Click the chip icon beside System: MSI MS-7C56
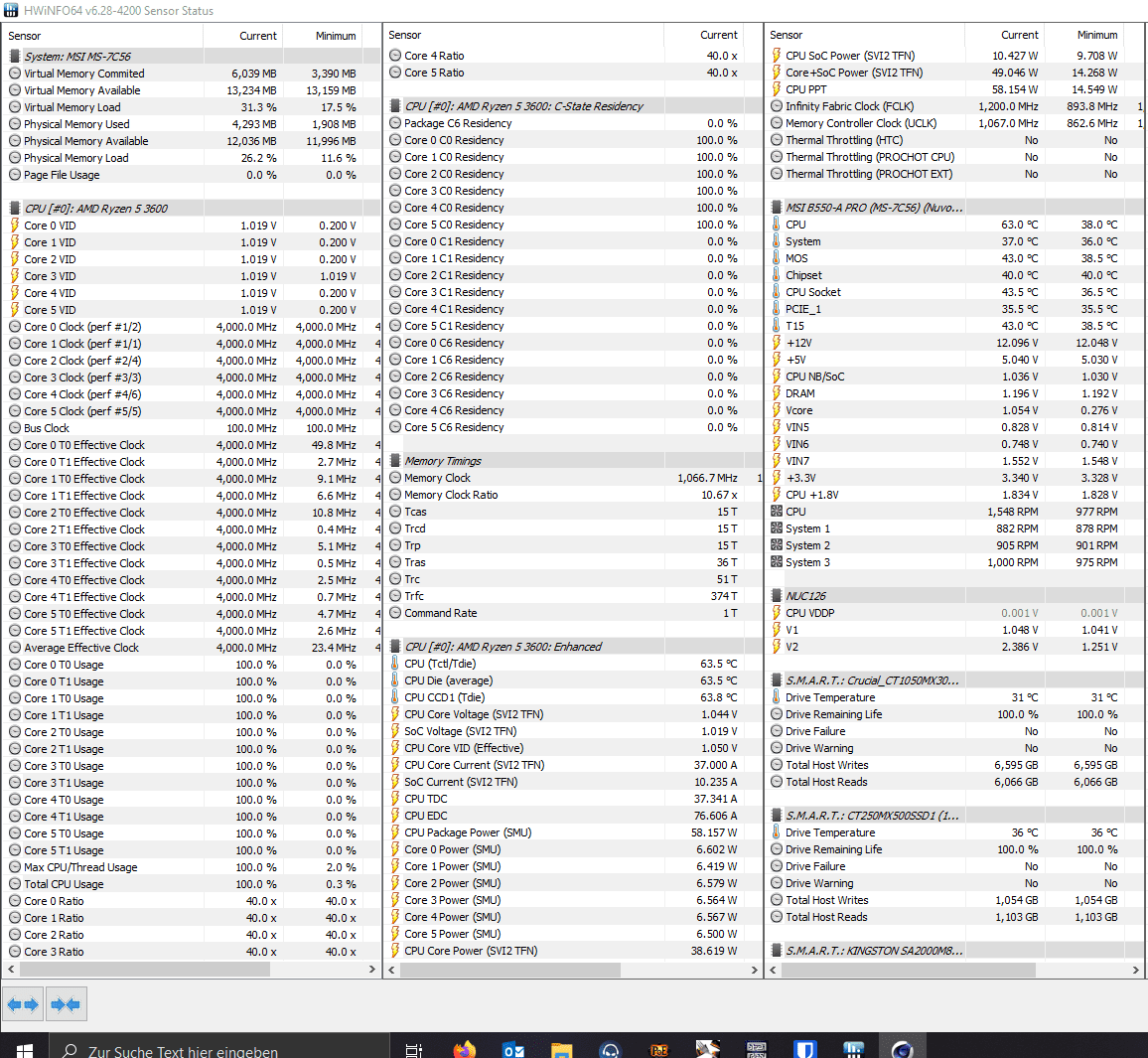Viewport: 1148px width, 1058px height. (x=15, y=57)
